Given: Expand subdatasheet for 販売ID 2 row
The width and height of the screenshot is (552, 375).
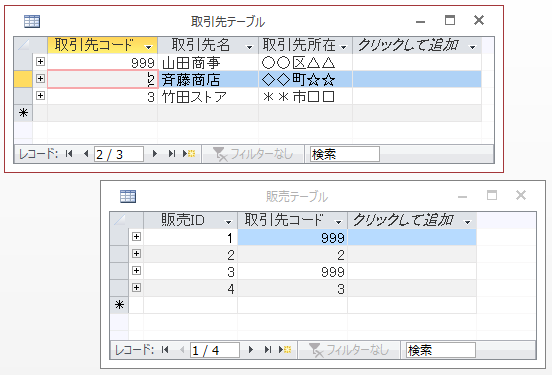Looking at the screenshot, I should tap(136, 254).
